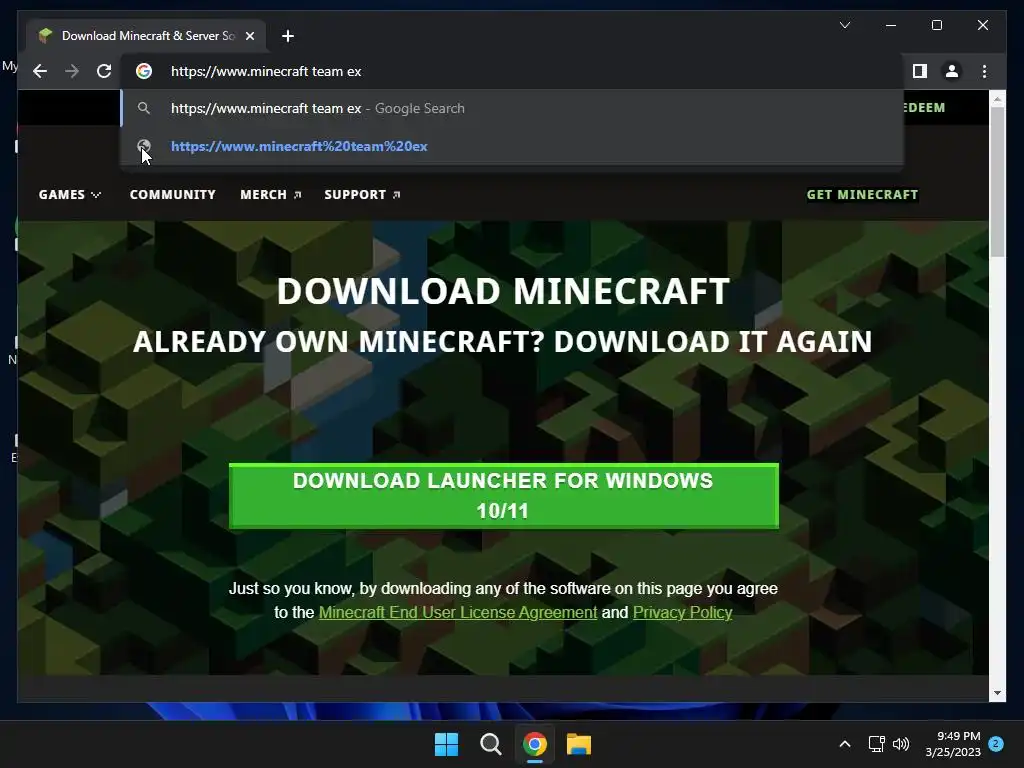Choose the minecraft%20team%20ex URL suggestion
Image resolution: width=1024 pixels, height=768 pixels.
[x=513, y=146]
